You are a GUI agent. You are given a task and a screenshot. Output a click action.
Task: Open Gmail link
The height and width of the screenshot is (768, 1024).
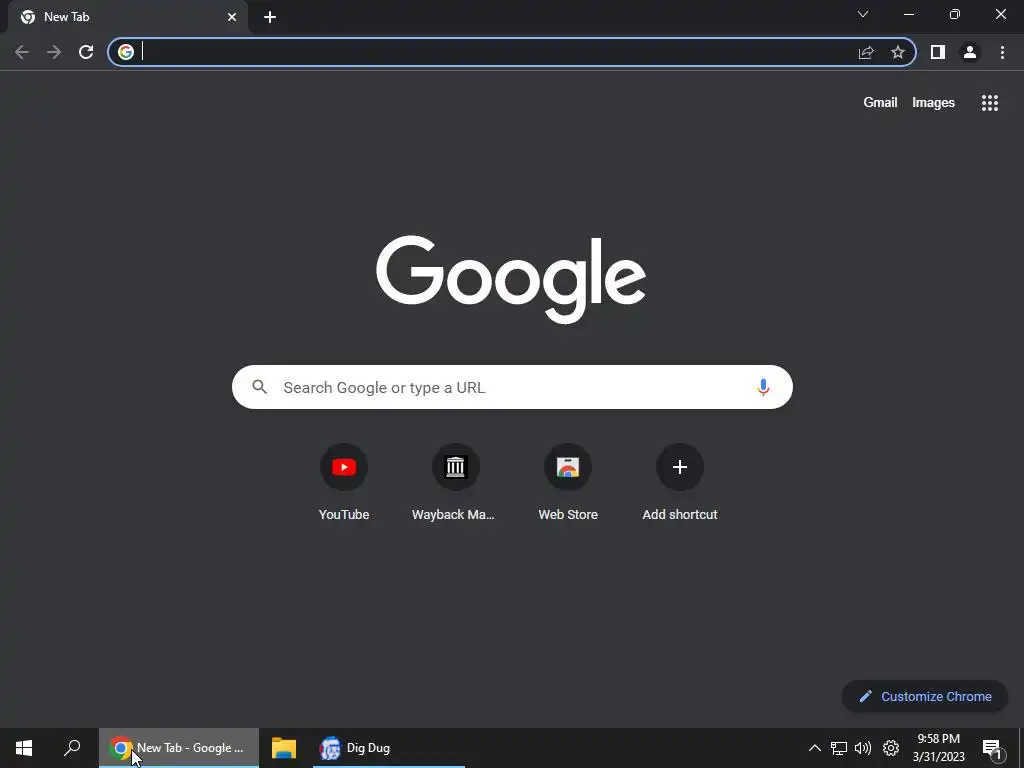(x=880, y=103)
